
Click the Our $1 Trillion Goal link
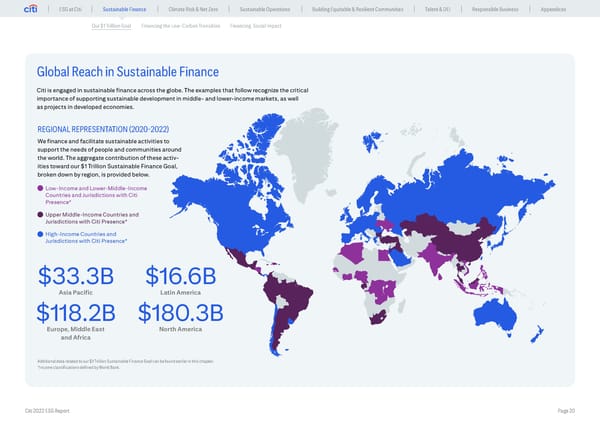110,27
